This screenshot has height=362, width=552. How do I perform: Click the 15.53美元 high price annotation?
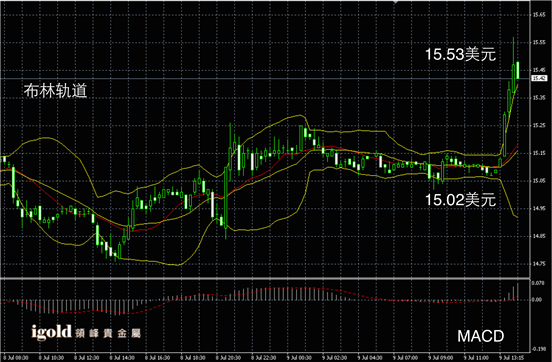[460, 54]
